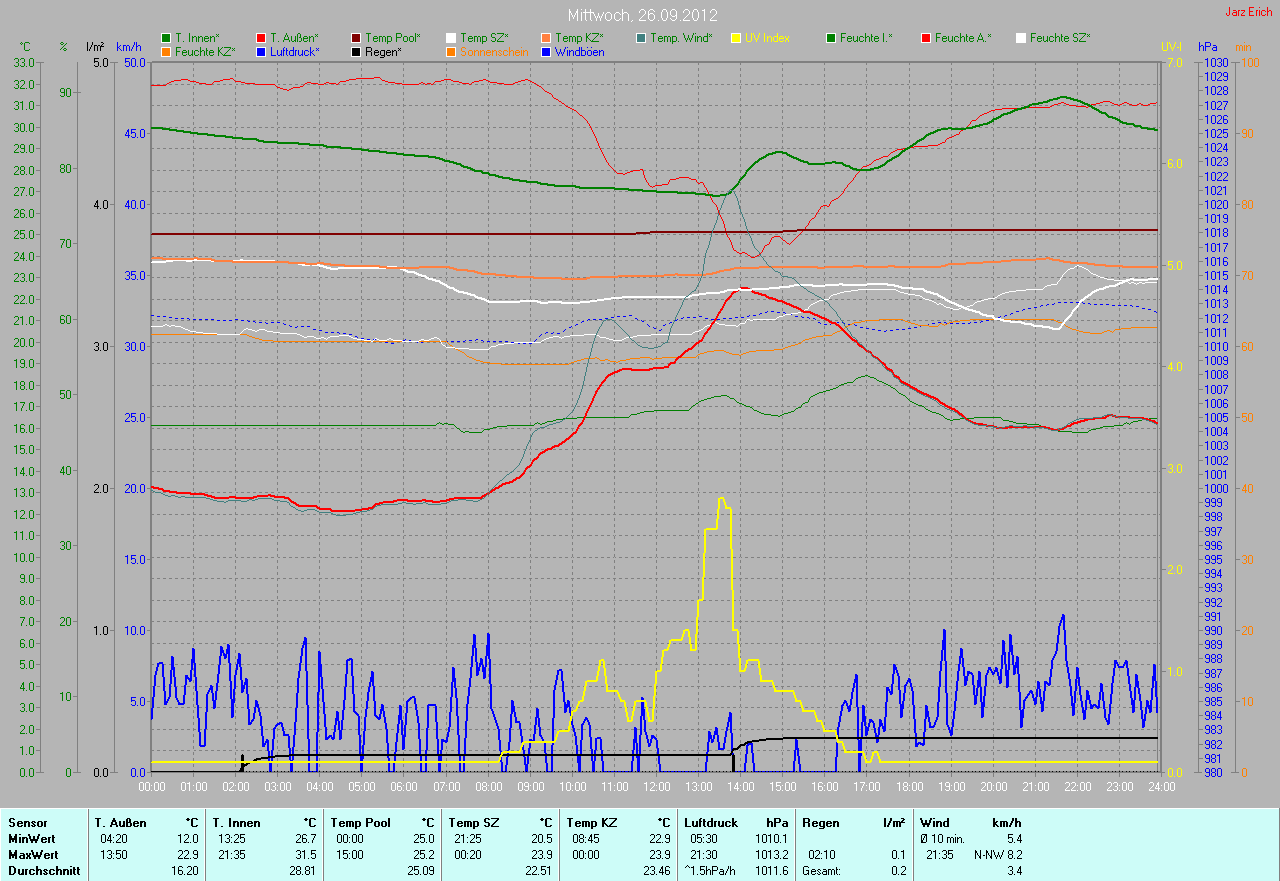The height and width of the screenshot is (881, 1280).
Task: Click the Temp Pool column header in table
Action: coord(359,822)
